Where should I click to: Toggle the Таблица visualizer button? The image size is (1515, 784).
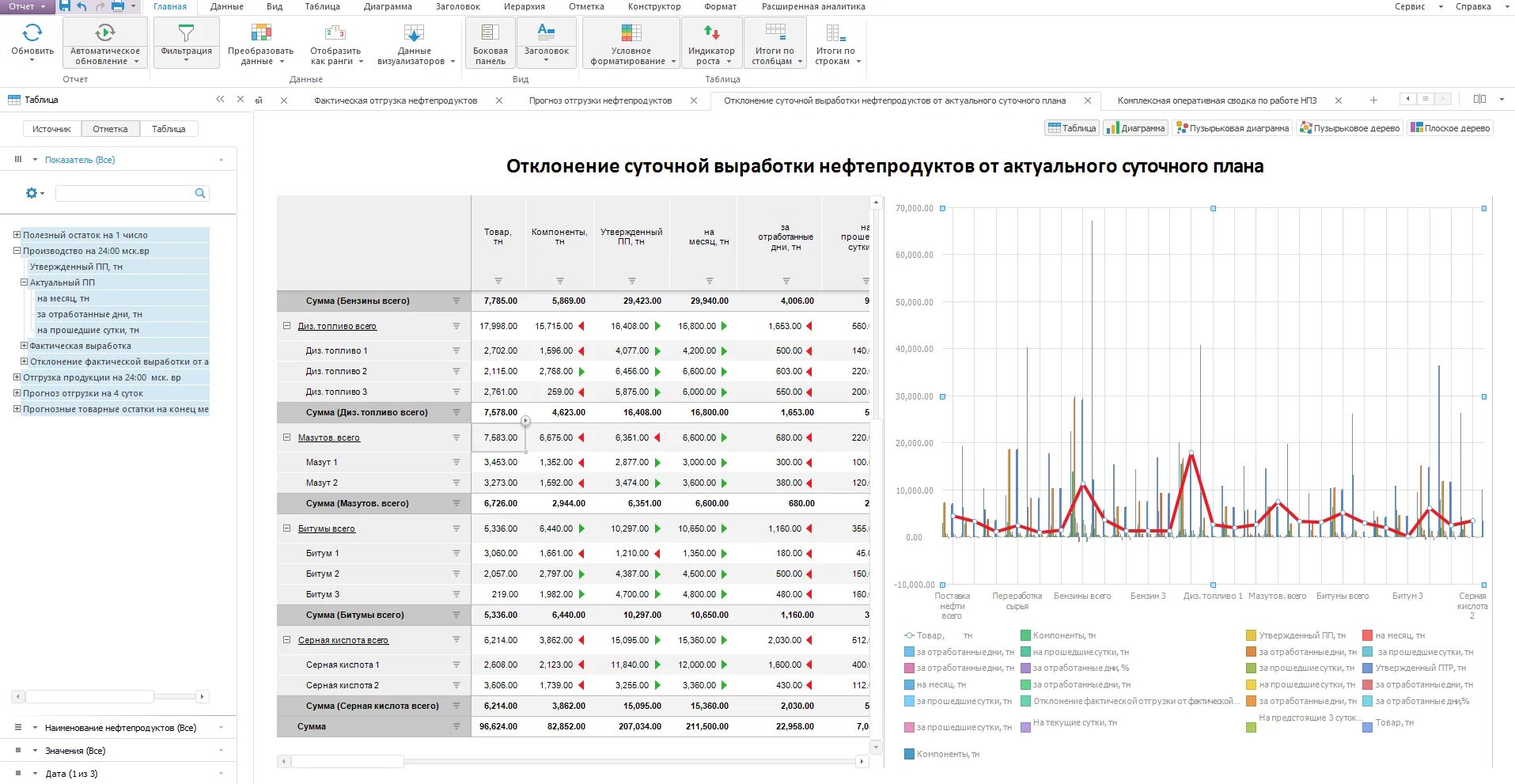click(1072, 128)
